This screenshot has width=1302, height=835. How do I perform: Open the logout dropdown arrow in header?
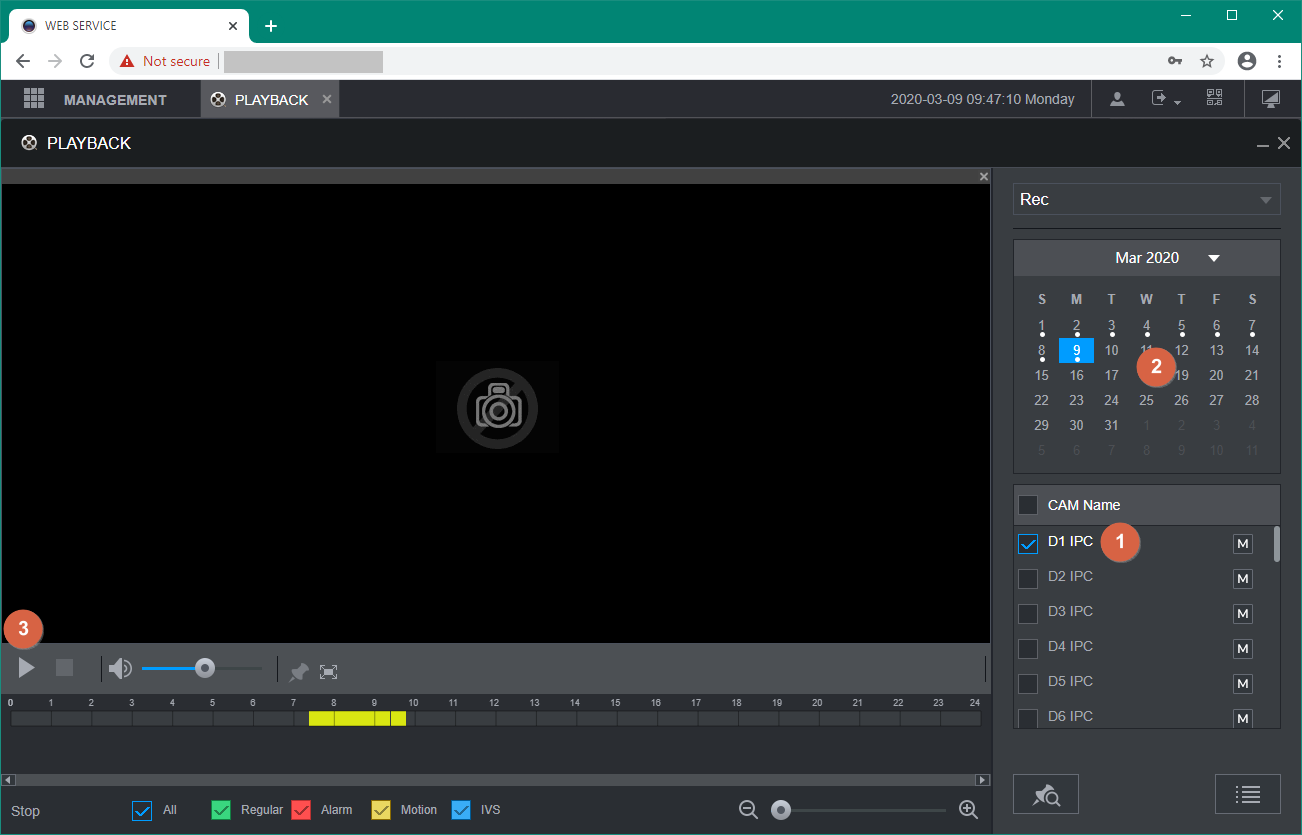coord(1177,102)
